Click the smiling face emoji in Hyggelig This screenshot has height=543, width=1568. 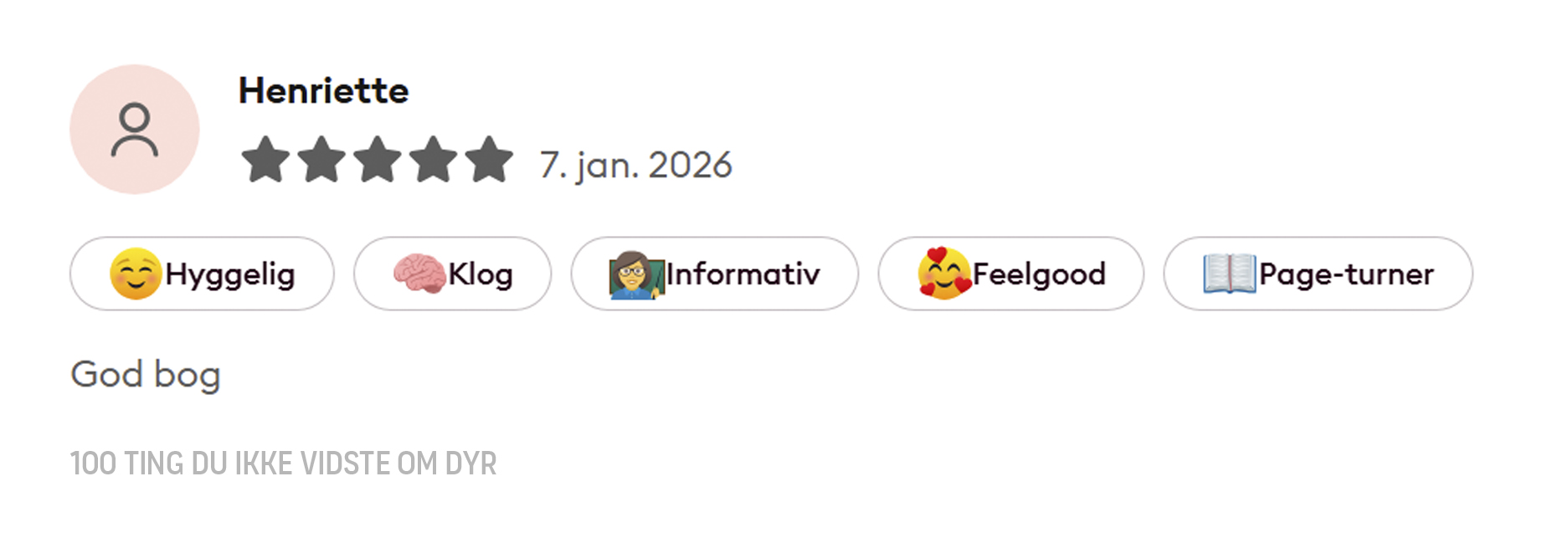[136, 274]
